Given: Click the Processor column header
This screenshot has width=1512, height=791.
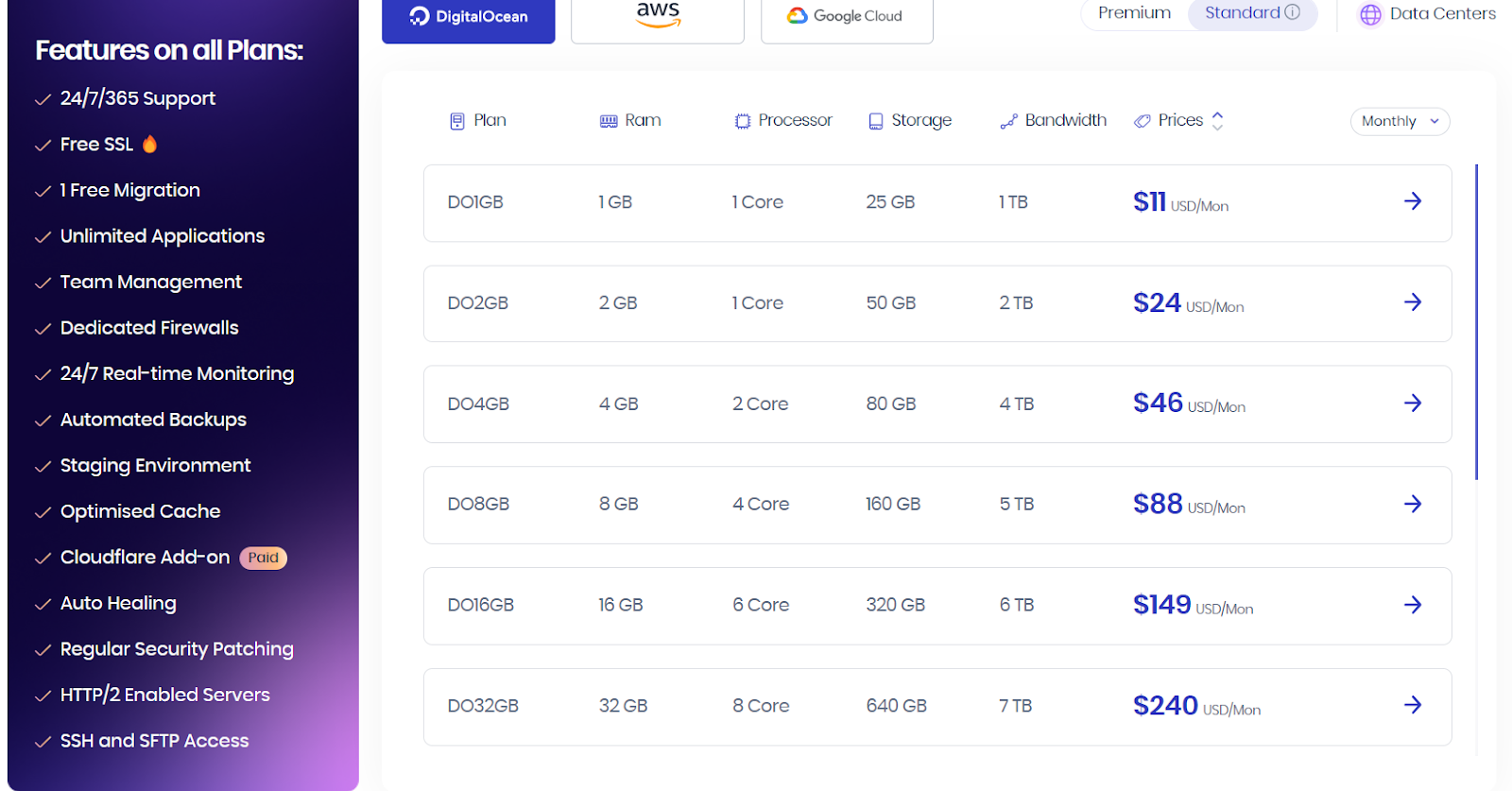Looking at the screenshot, I should 795,120.
